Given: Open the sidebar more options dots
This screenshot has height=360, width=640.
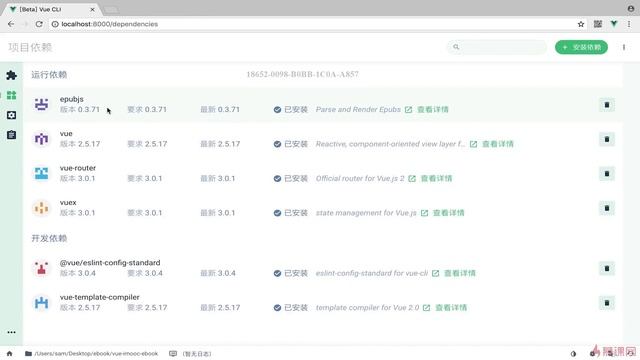Looking at the screenshot, I should [x=11, y=332].
